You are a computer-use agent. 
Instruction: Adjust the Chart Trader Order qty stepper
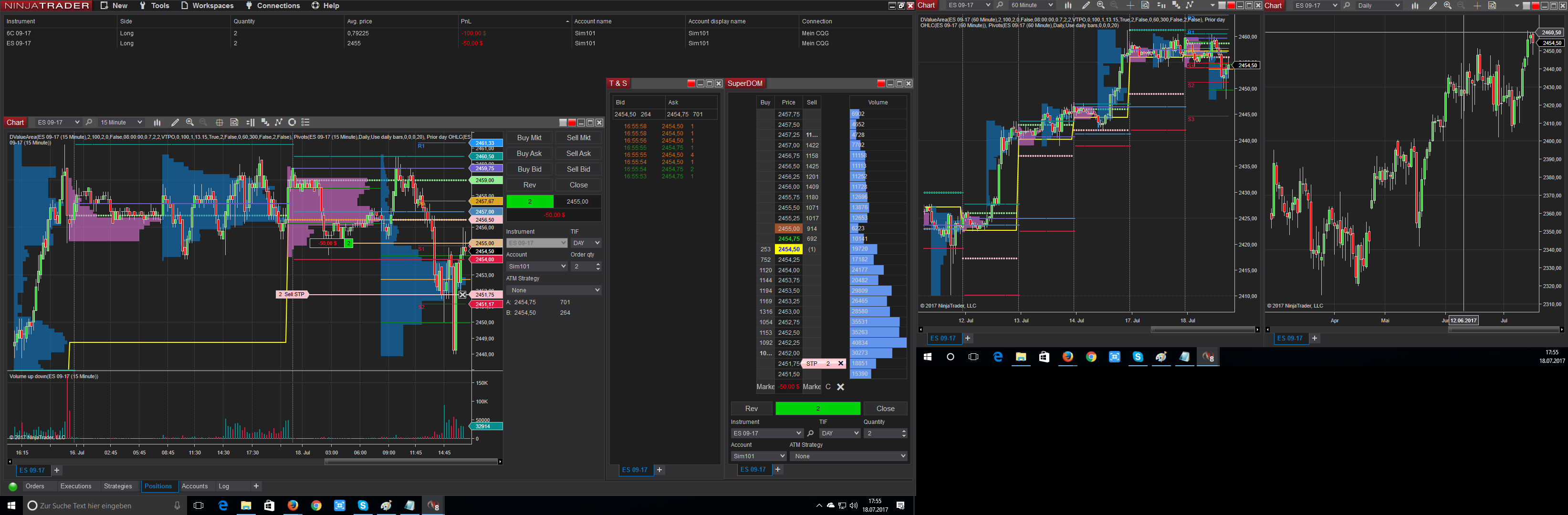[x=598, y=266]
